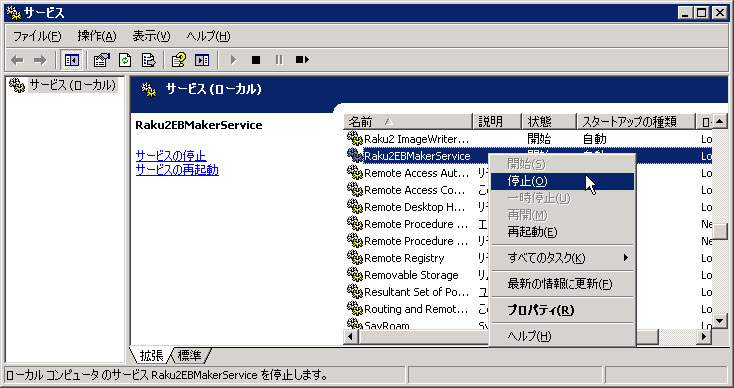Click the vertical scrollbar up arrow
Image resolution: width=734 pixels, height=388 pixels.
pos(720,122)
